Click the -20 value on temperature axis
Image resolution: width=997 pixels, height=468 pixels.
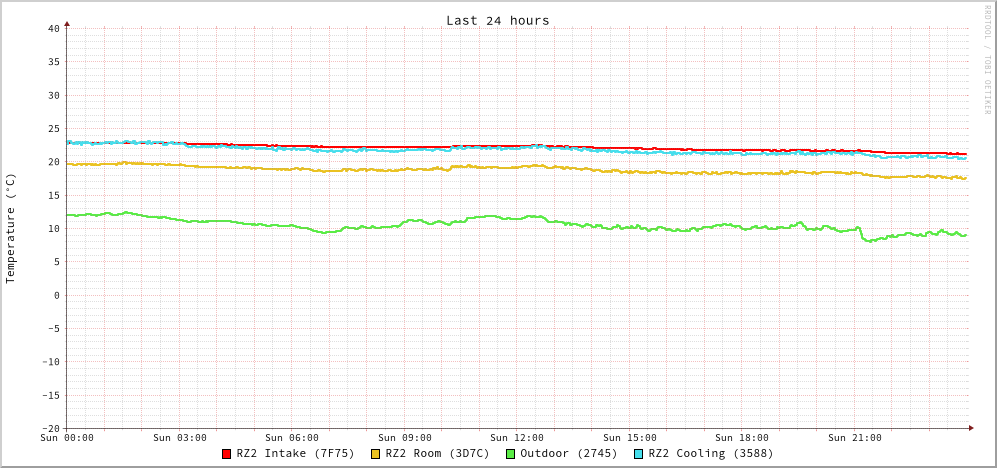pos(50,428)
